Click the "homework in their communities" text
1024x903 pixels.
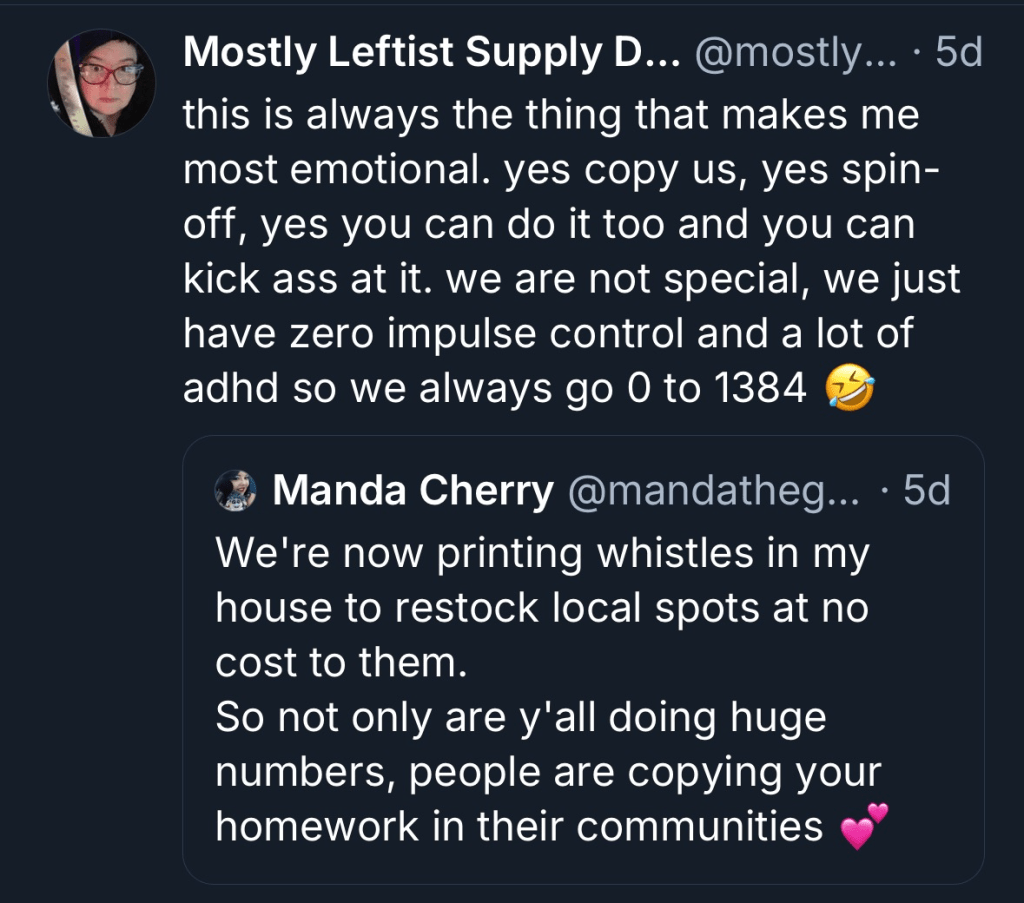click(519, 827)
